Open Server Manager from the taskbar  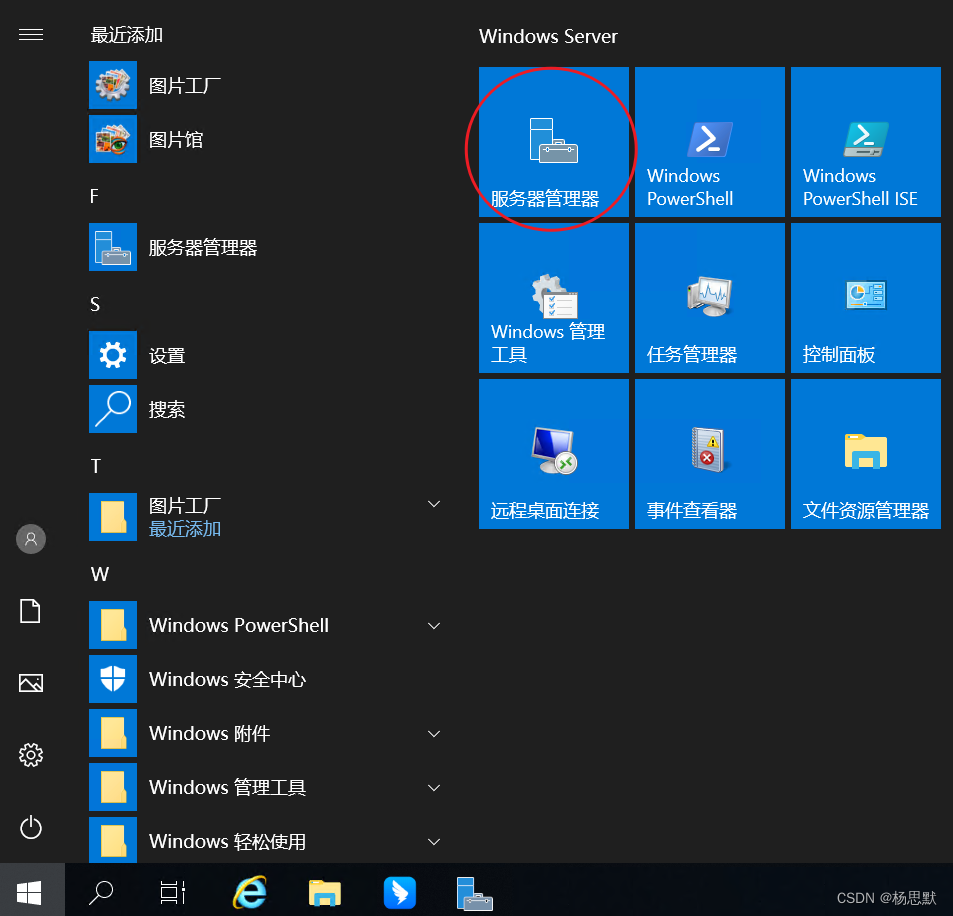click(474, 893)
